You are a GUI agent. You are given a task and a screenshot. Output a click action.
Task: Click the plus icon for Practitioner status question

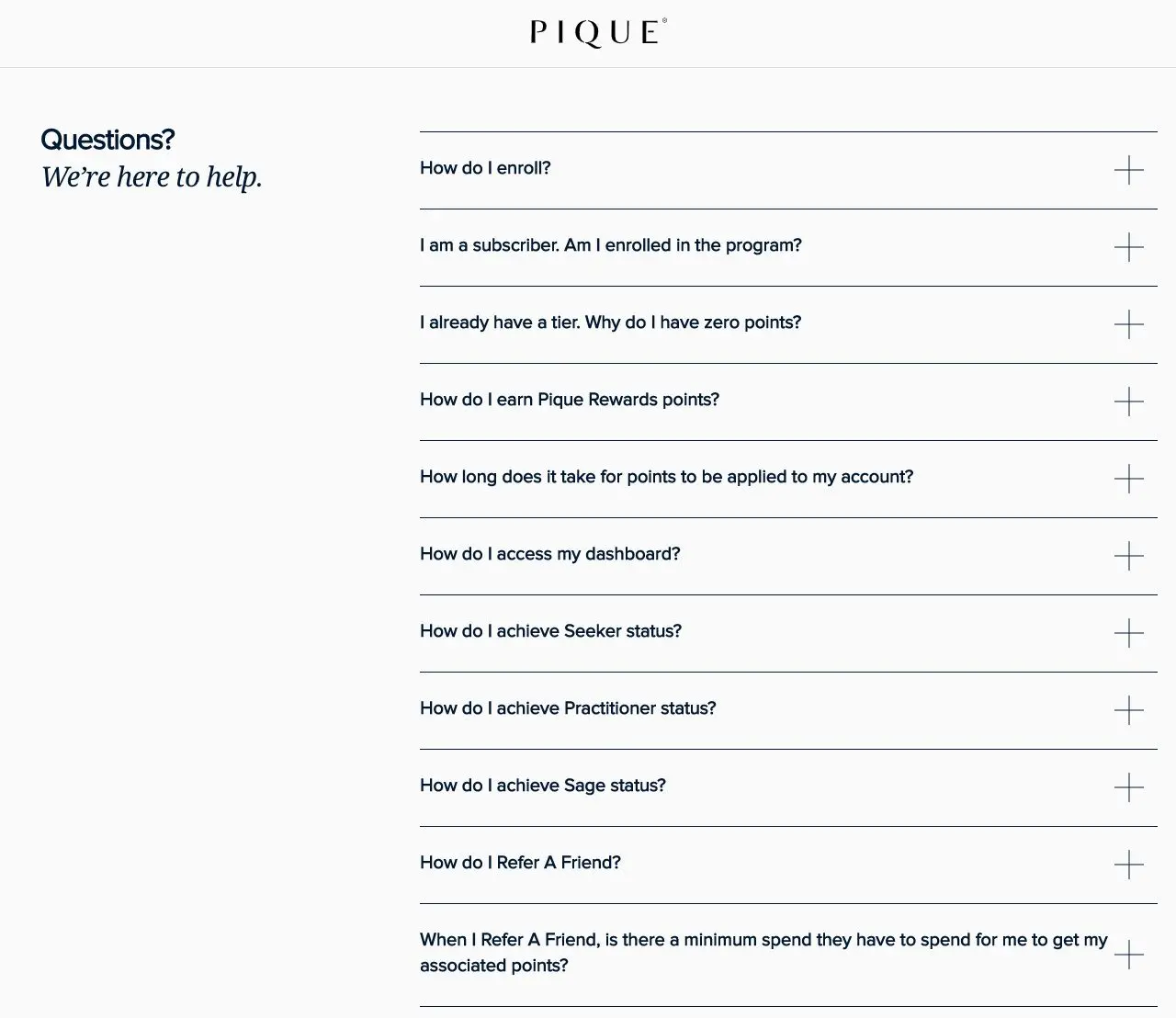pyautogui.click(x=1128, y=710)
